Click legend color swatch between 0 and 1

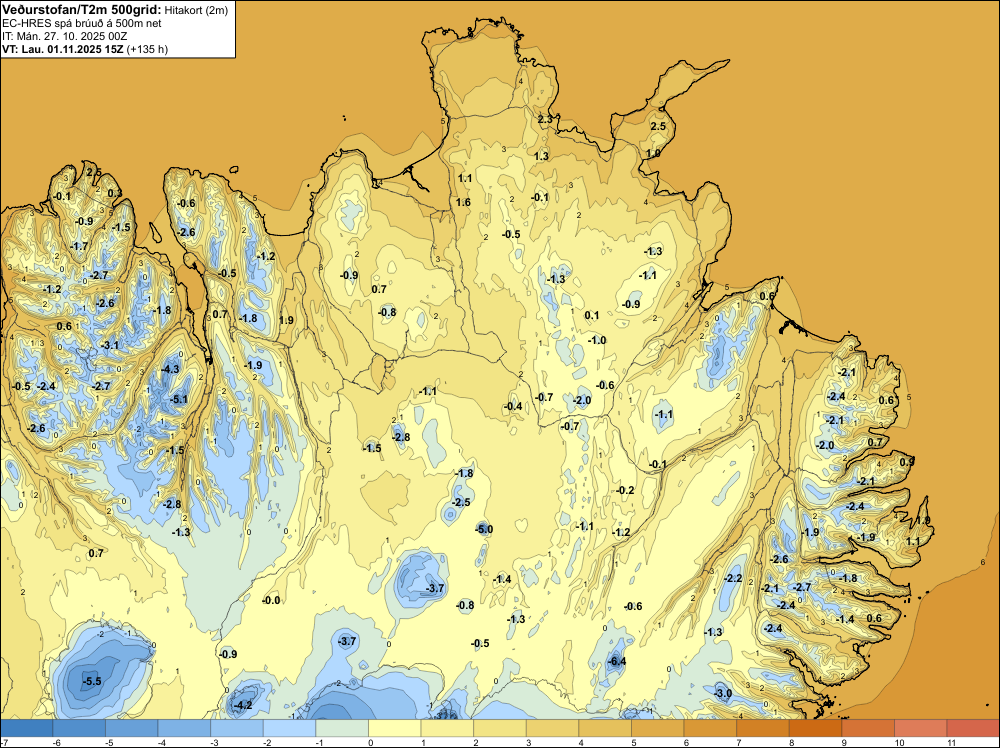(395, 728)
